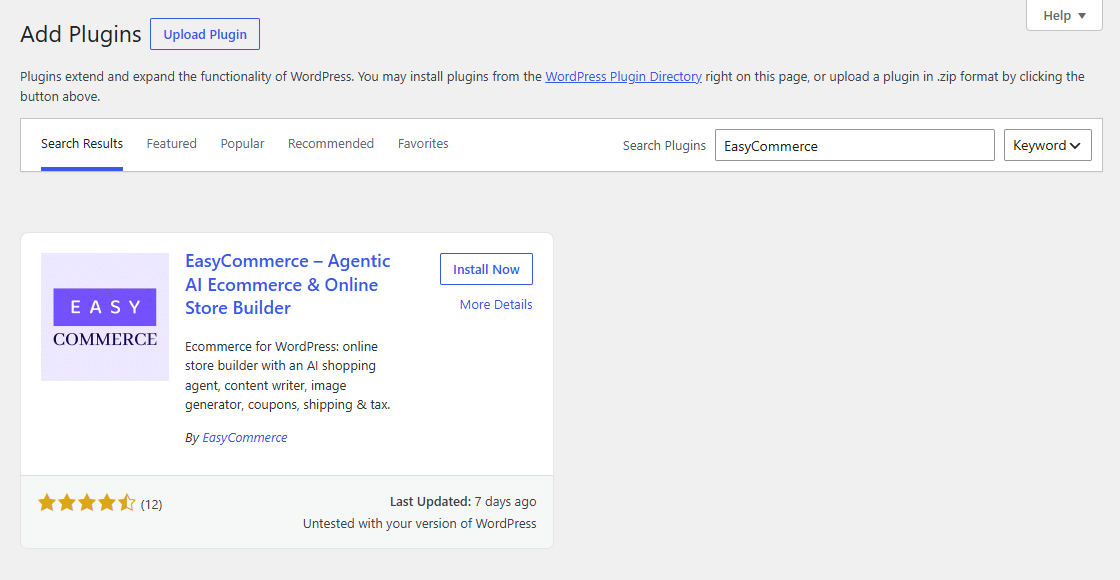Click the 'Last Updated: 7 days ago' text
Viewport: 1120px width, 580px height.
(x=463, y=501)
